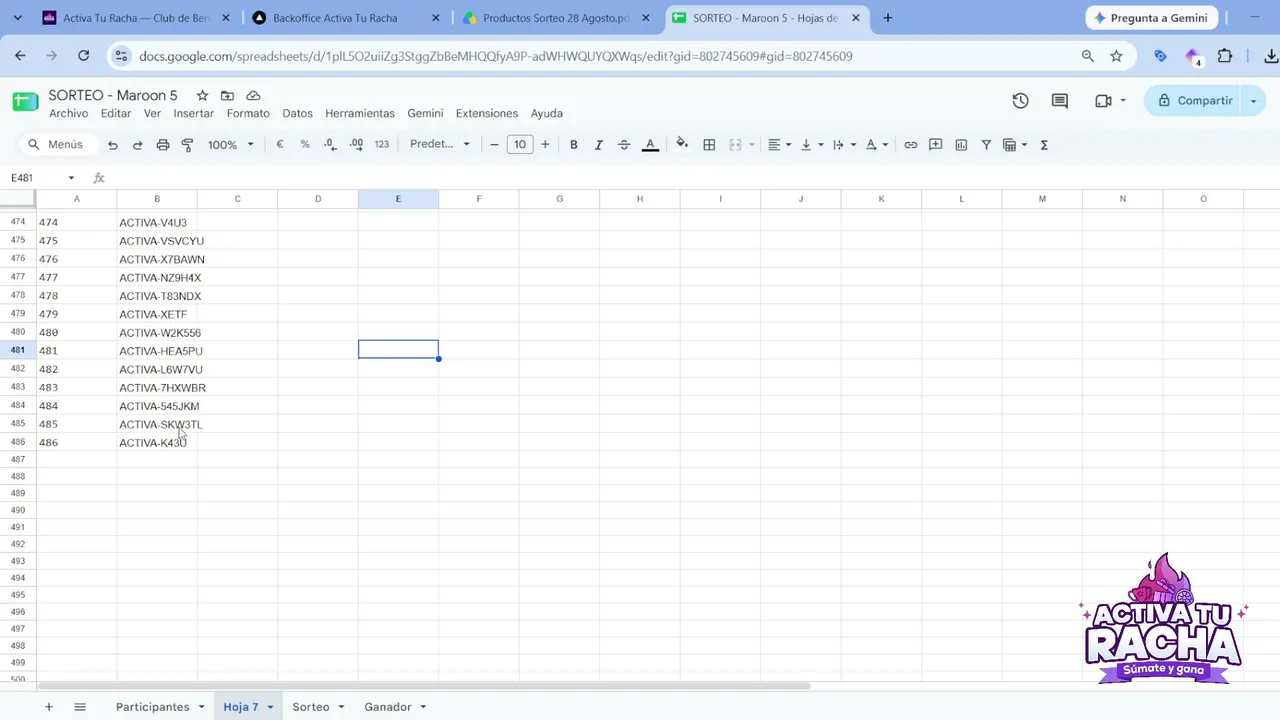This screenshot has width=1280, height=720.
Task: Reload the page in browser
Action: pos(83,56)
